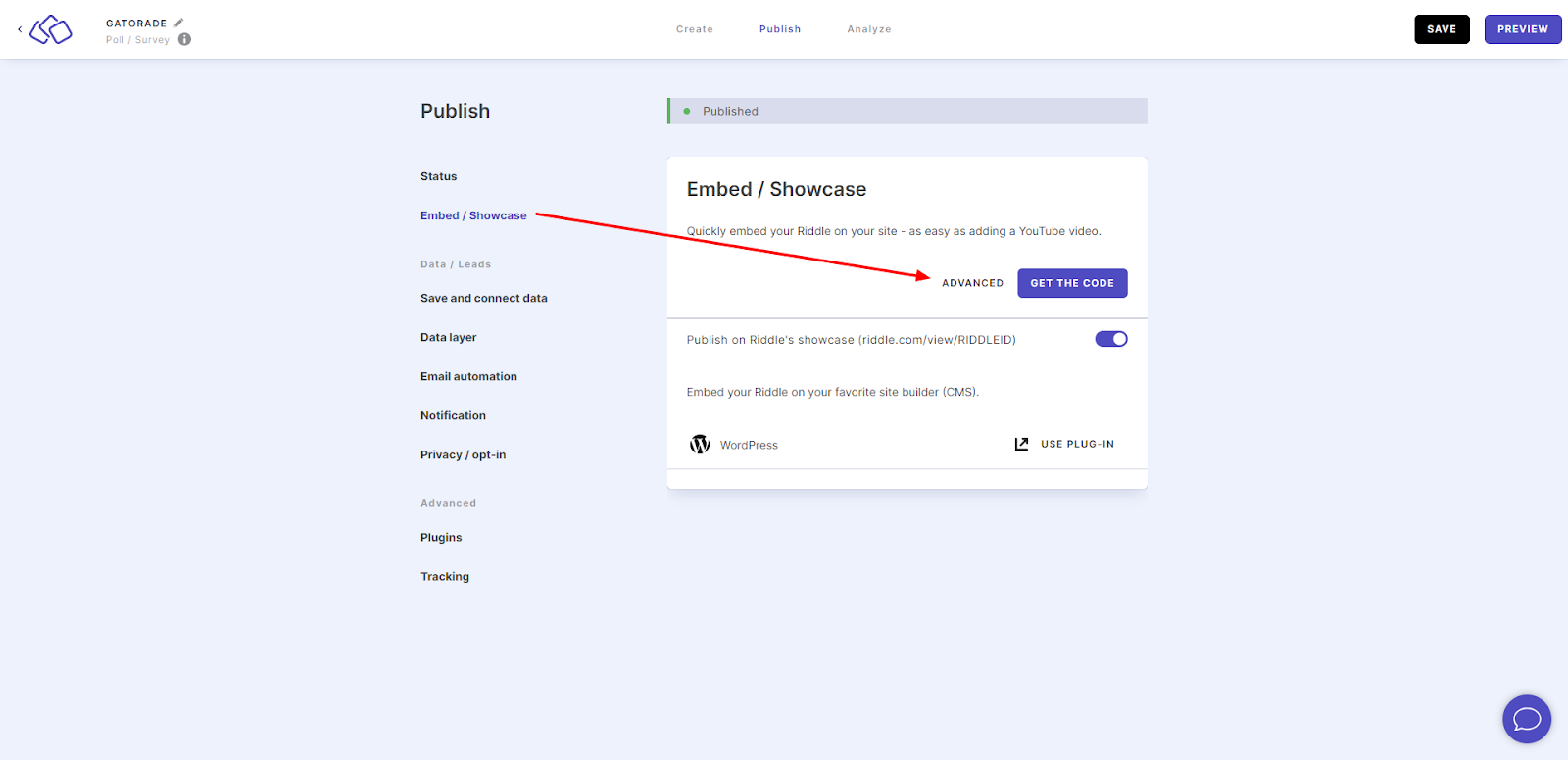
Task: Switch to the Analyze tab
Action: (869, 29)
